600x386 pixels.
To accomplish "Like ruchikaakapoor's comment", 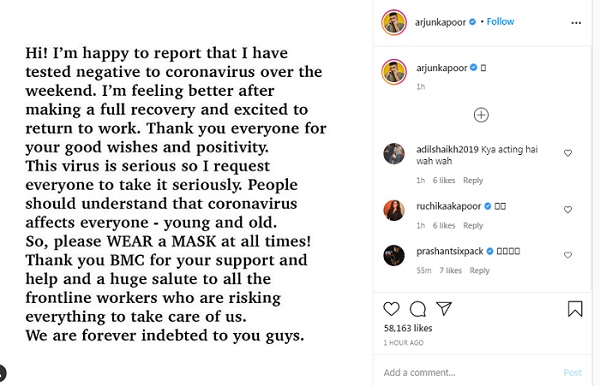I will 568,209.
